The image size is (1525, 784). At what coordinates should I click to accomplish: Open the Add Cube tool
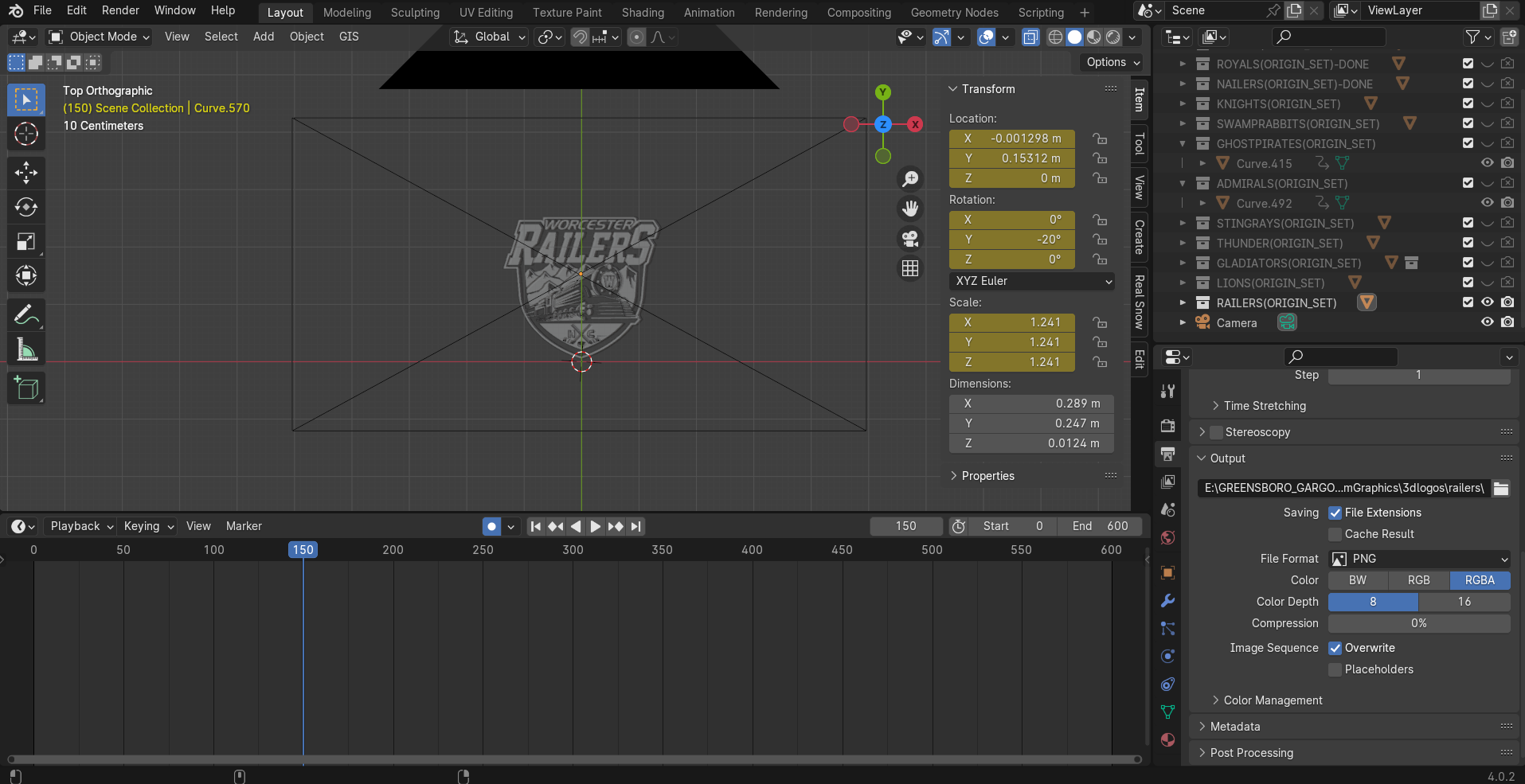tap(26, 388)
